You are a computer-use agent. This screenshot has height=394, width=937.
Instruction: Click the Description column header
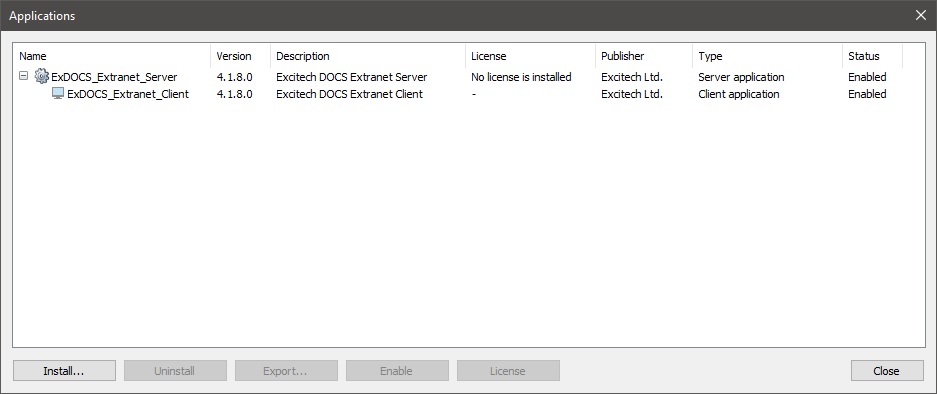tap(368, 56)
